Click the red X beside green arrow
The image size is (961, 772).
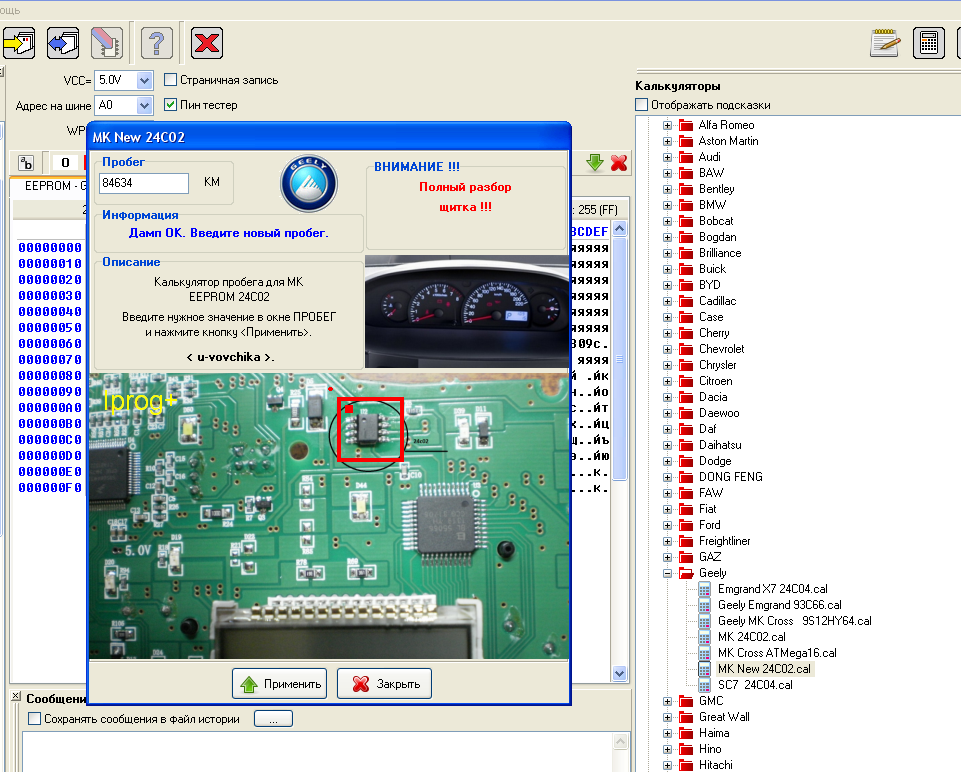(619, 162)
